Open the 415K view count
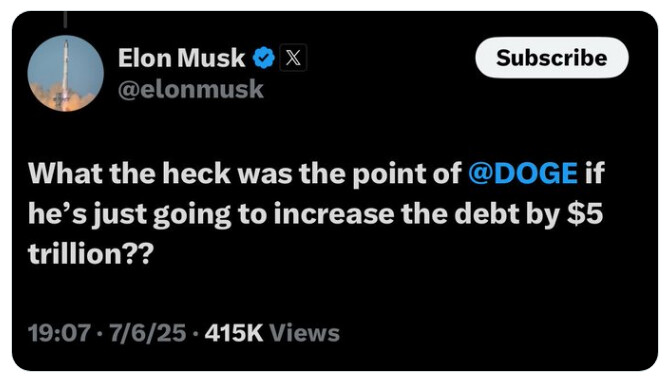 [x=234, y=333]
